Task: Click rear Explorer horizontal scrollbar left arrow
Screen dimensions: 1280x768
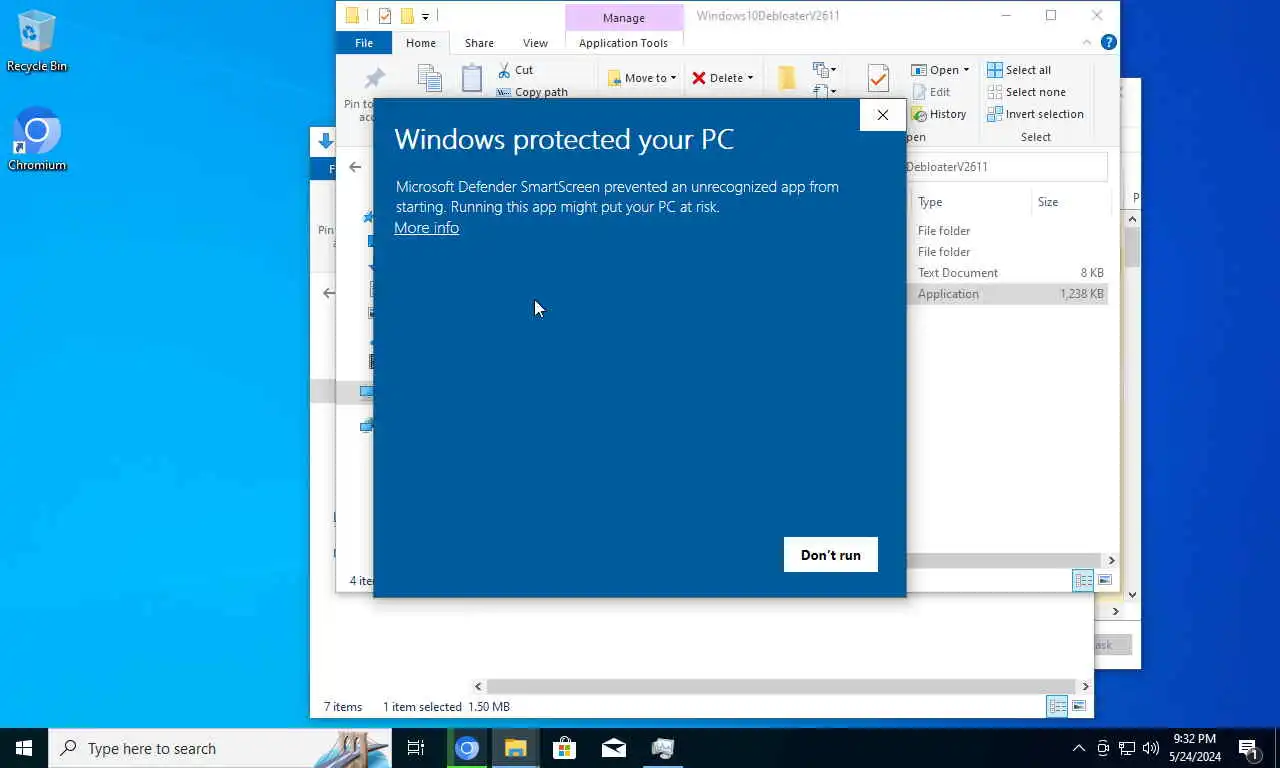Action: pos(478,686)
